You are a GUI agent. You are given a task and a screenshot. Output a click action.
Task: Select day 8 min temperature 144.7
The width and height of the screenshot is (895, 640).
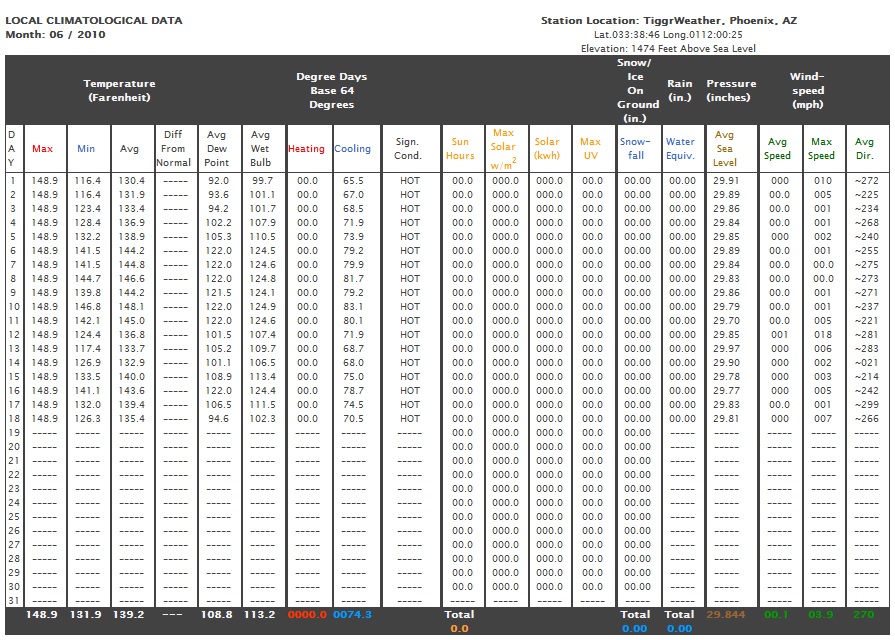(x=88, y=279)
